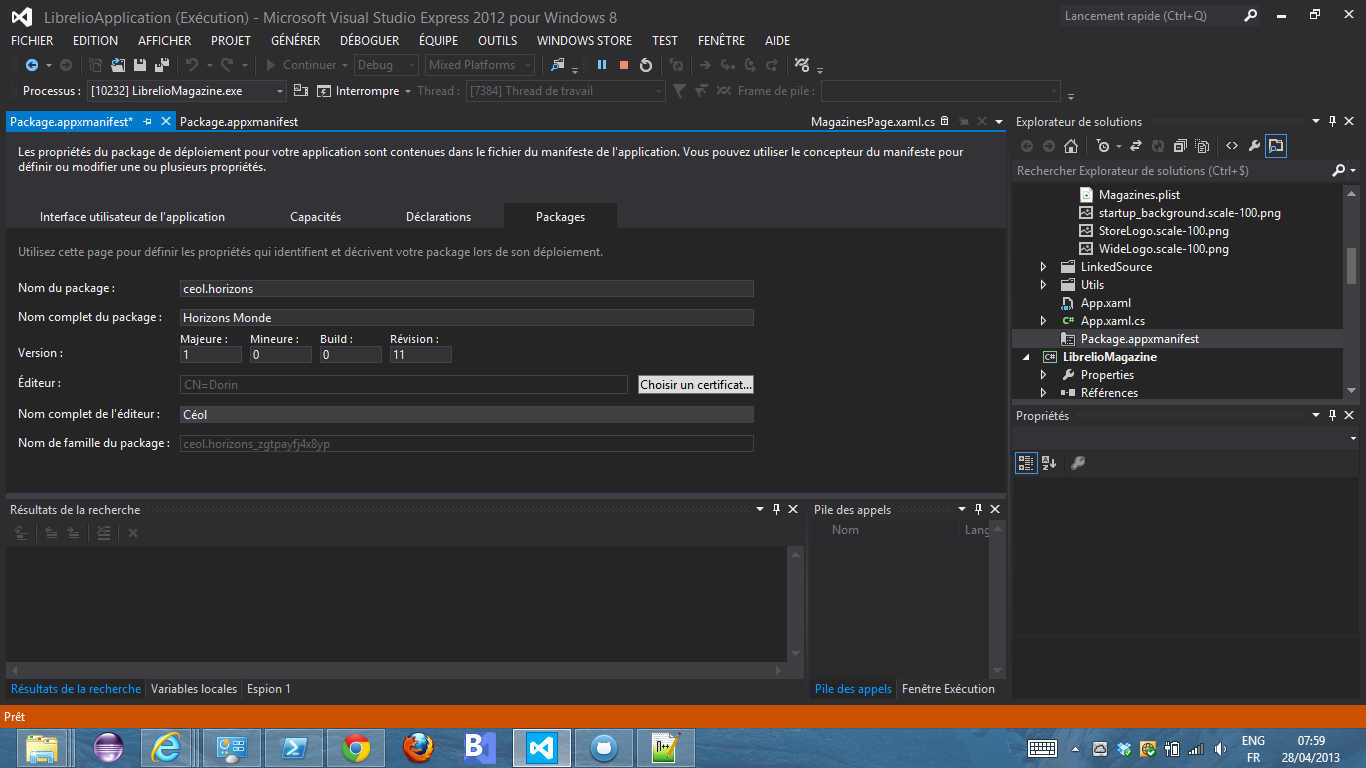Open Interface utilisateur de l'application tab

tap(132, 217)
